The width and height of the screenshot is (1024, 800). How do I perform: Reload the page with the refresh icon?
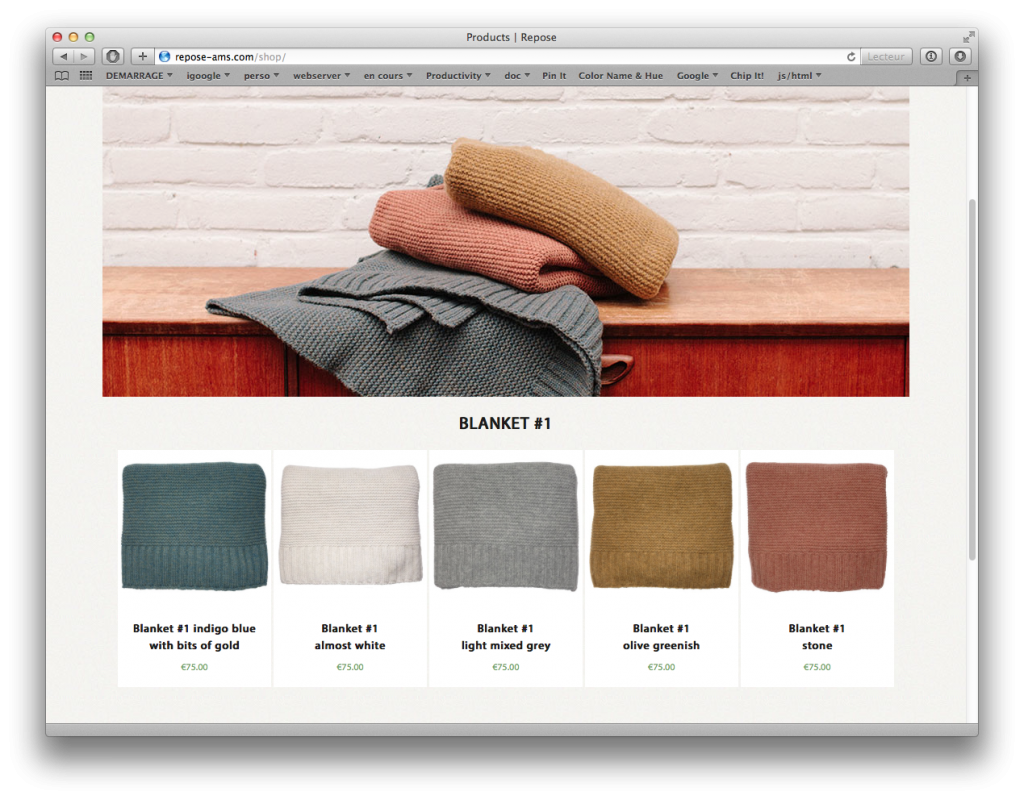coord(851,57)
